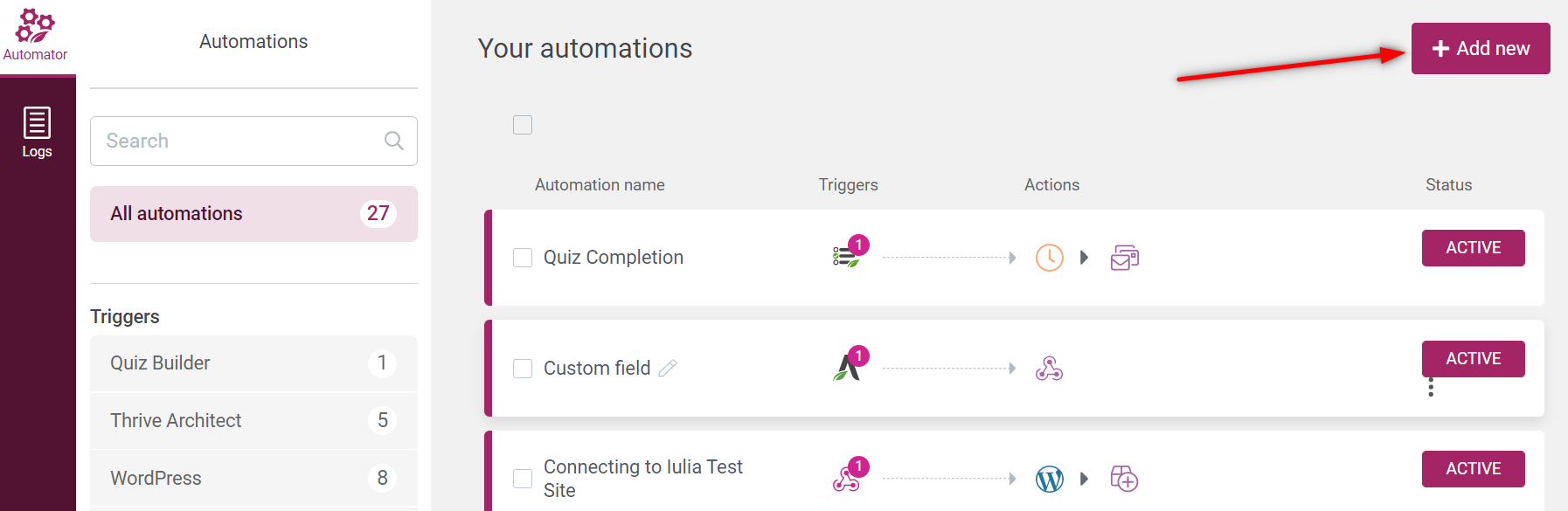The image size is (1568, 511).
Task: Check the Quiz Completion checkbox
Action: click(523, 258)
